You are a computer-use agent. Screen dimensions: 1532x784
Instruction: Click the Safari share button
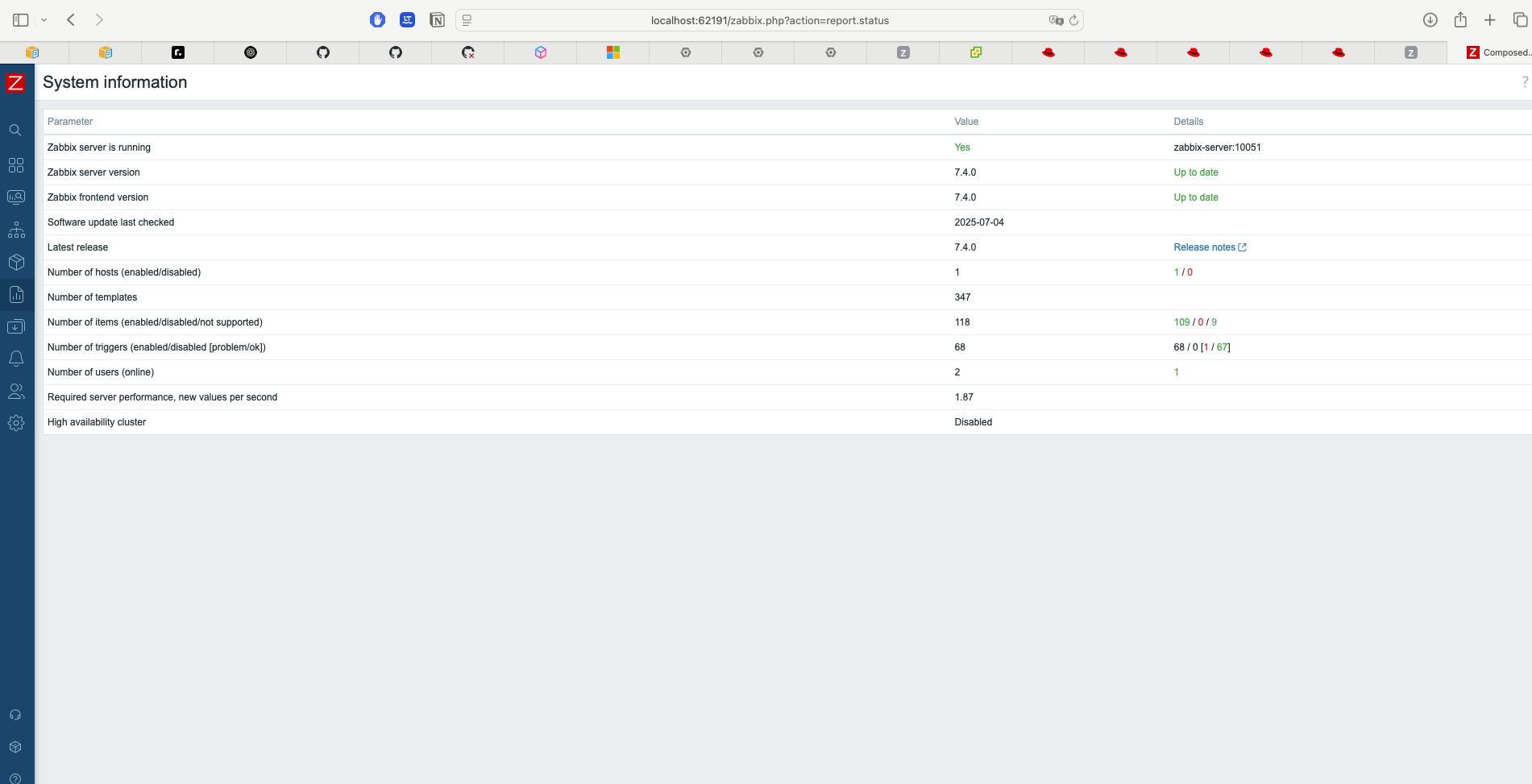(x=1460, y=20)
